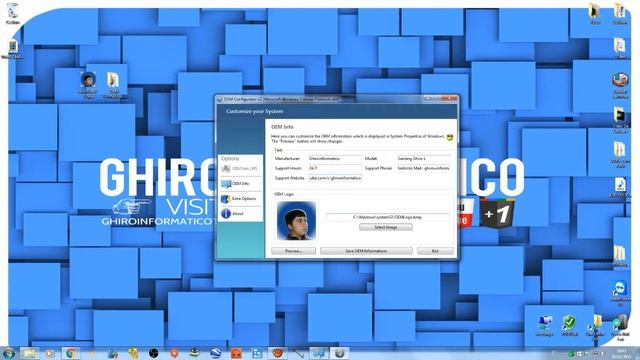Click the OEM logo file path field
The height and width of the screenshot is (360, 640).
point(387,217)
